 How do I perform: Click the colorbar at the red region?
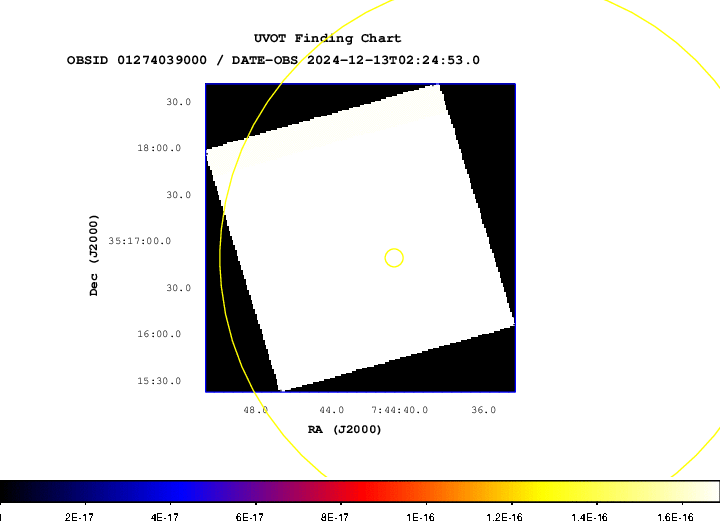(363, 491)
